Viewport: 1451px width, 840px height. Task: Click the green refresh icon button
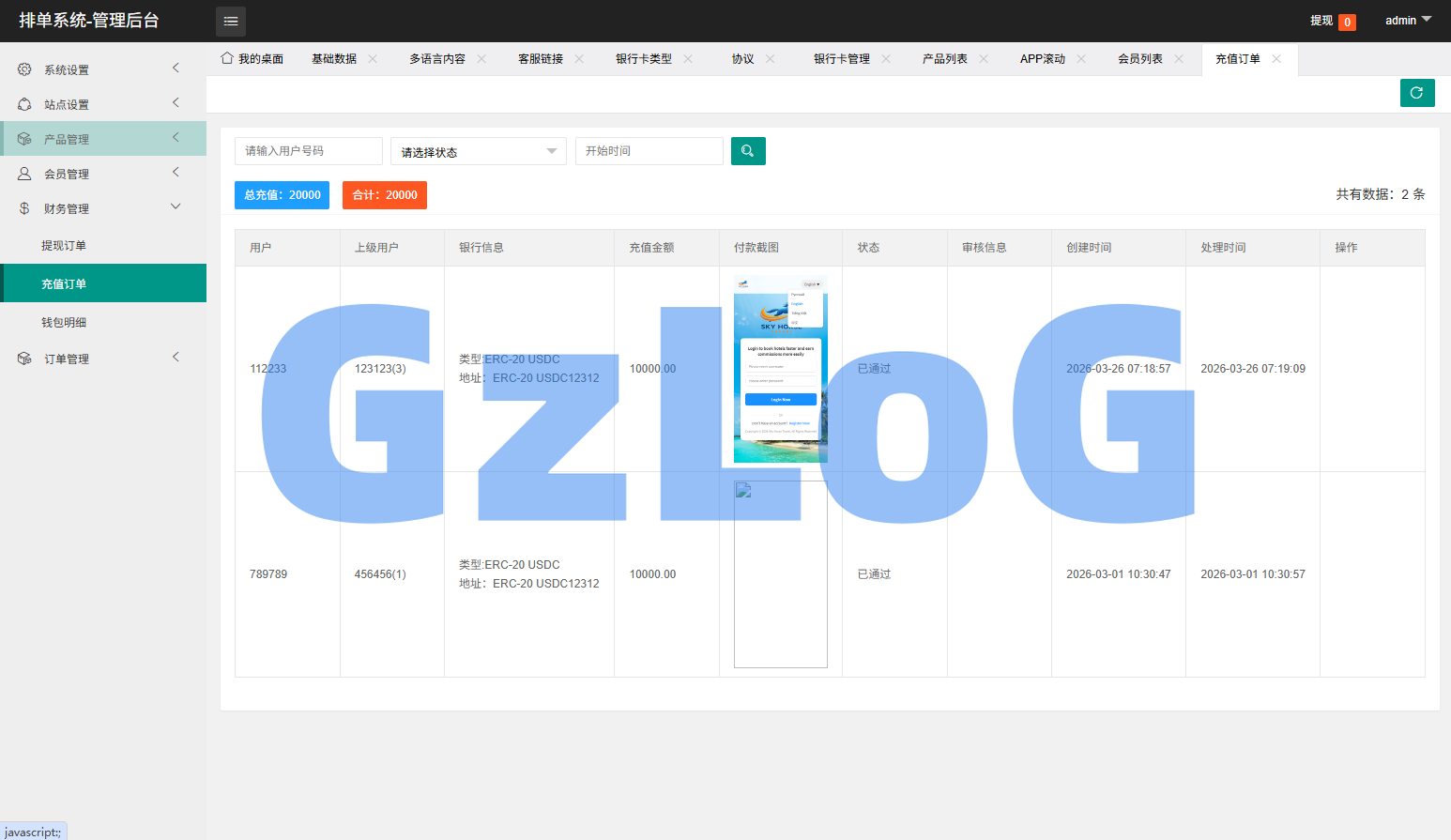click(1416, 93)
